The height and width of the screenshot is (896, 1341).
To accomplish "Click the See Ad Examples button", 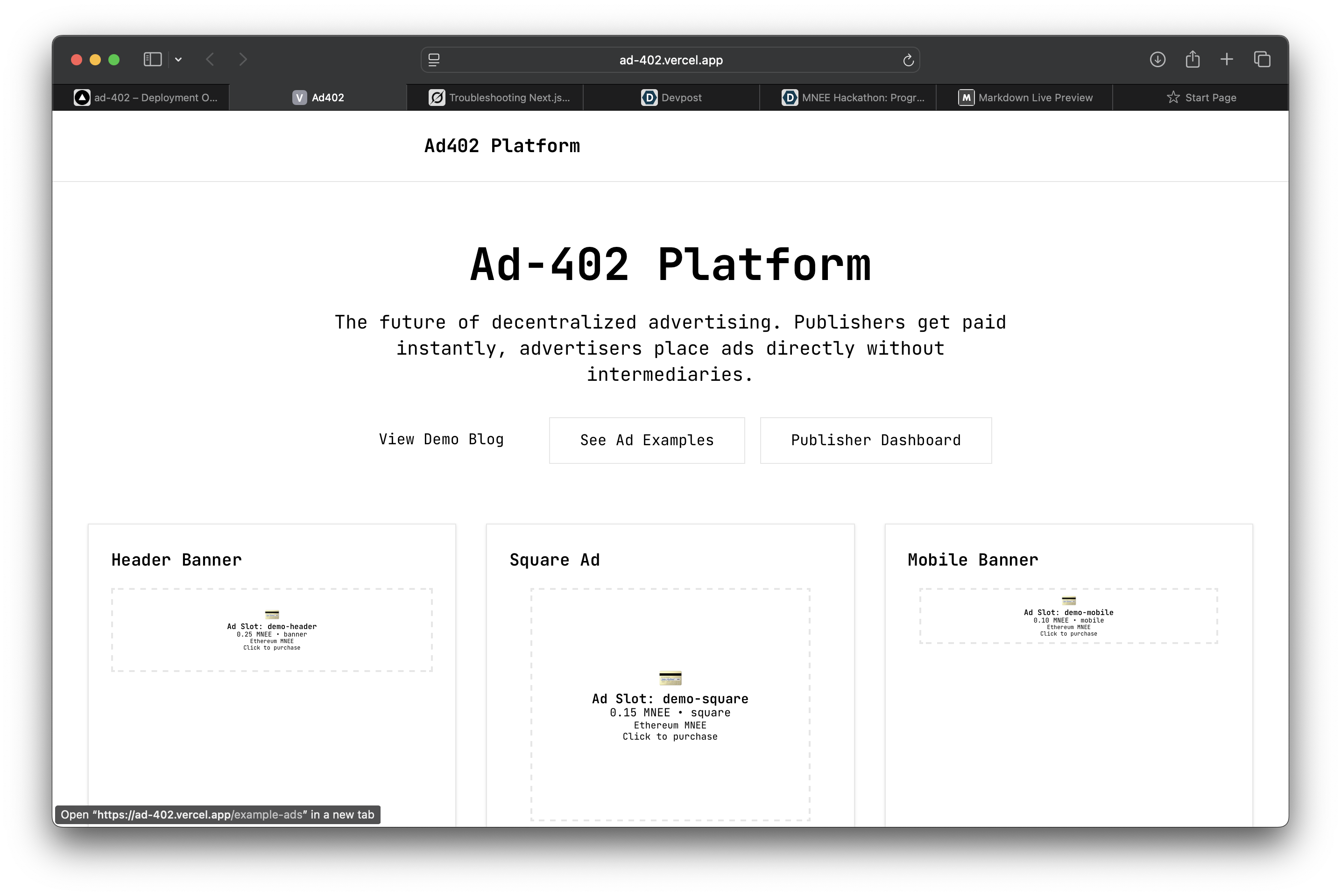I will pos(647,441).
